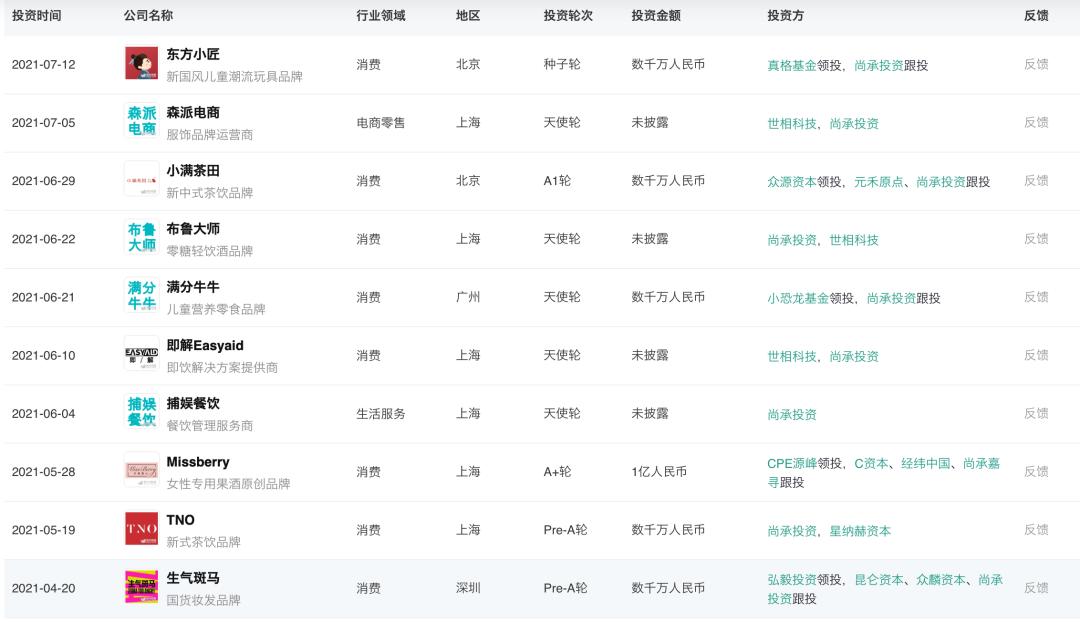Select the 布鲁大师 logo icon
Viewport: 1080px width, 622px height.
click(x=141, y=238)
